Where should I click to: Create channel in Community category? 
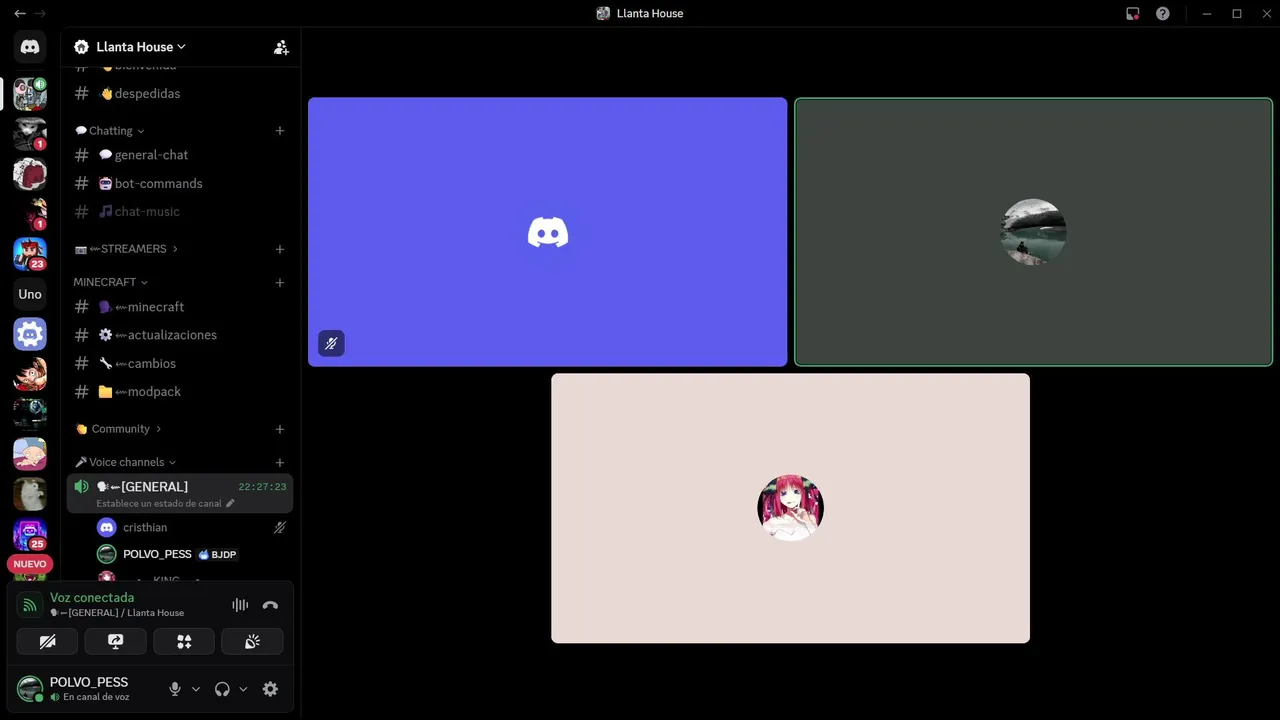click(x=280, y=429)
